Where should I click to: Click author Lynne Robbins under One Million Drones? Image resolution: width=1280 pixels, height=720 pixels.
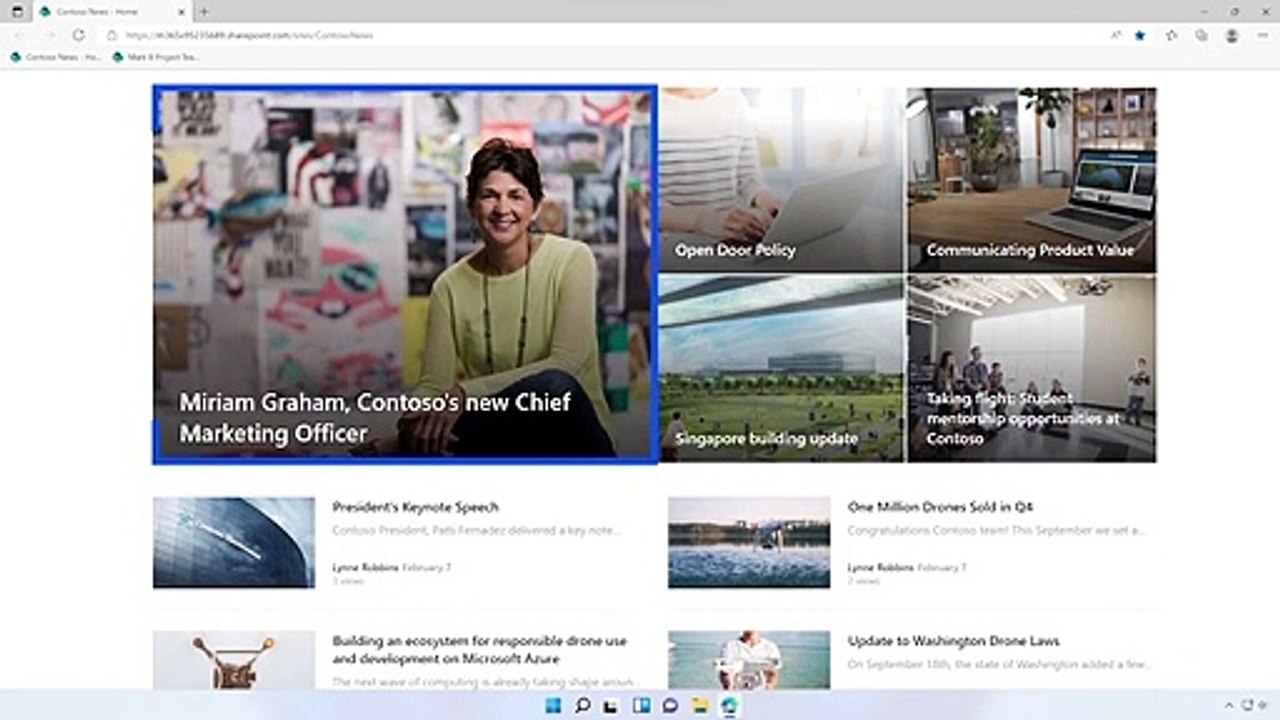point(881,567)
